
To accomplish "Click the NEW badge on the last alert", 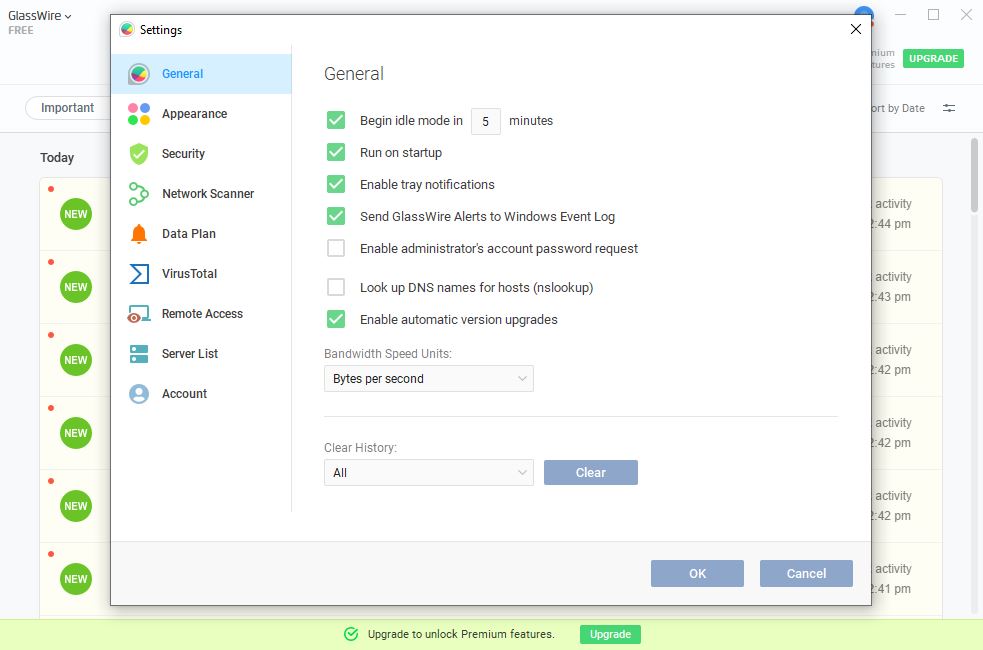I will coord(76,579).
